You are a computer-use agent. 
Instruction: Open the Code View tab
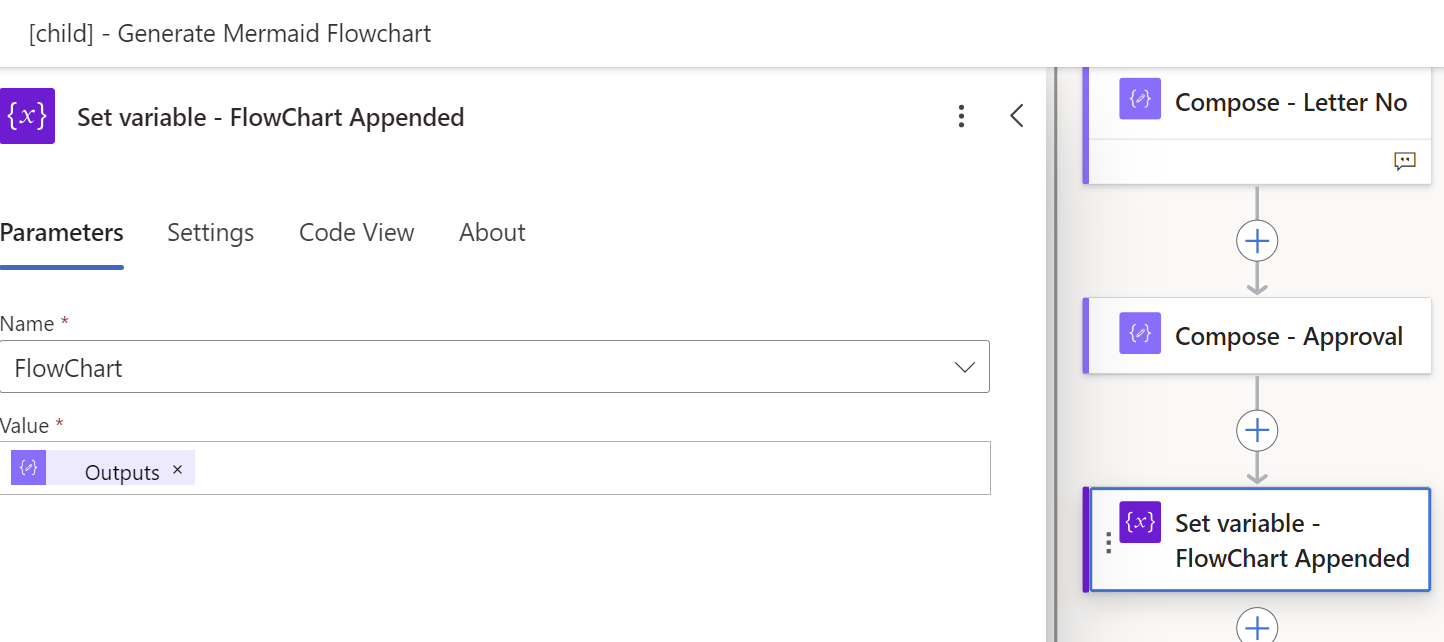[356, 232]
